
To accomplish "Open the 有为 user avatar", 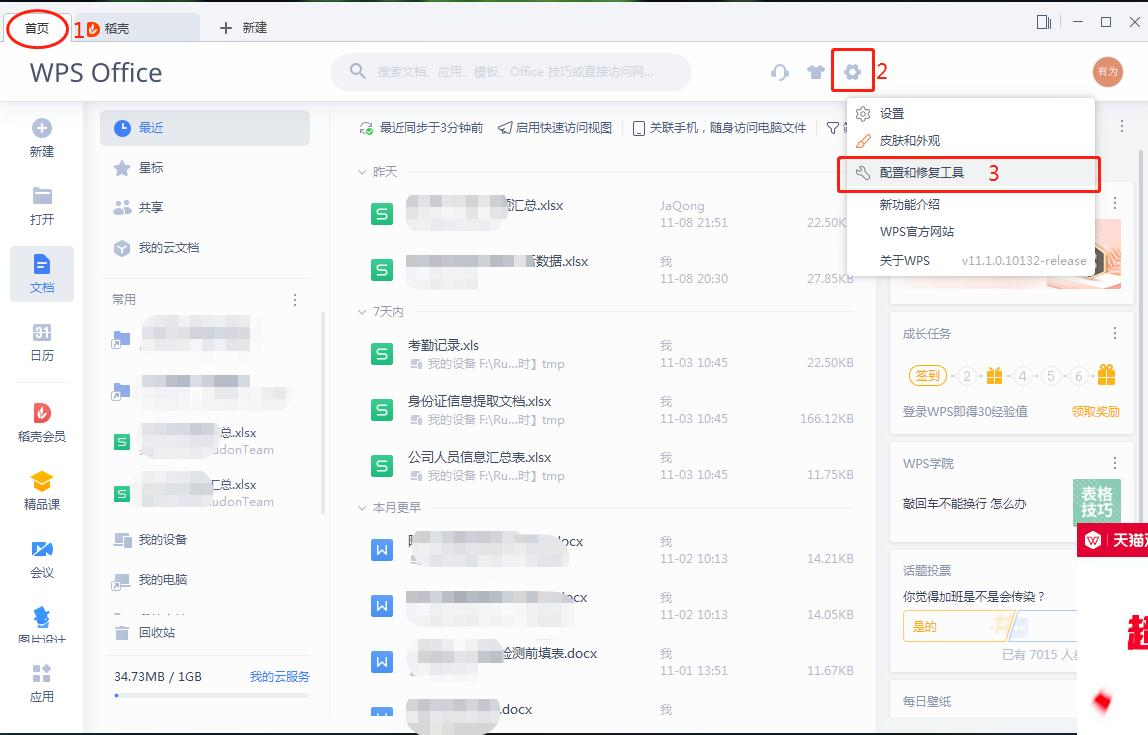I will click(1108, 72).
